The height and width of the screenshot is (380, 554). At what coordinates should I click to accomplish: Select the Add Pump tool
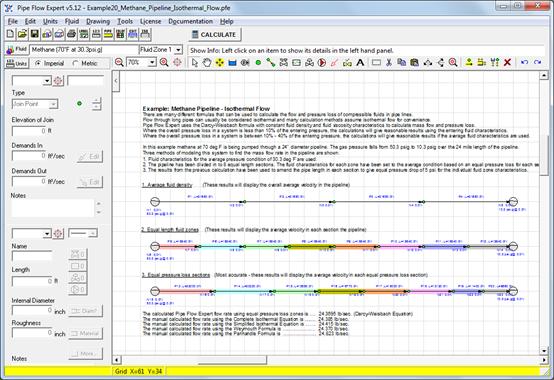(322, 63)
